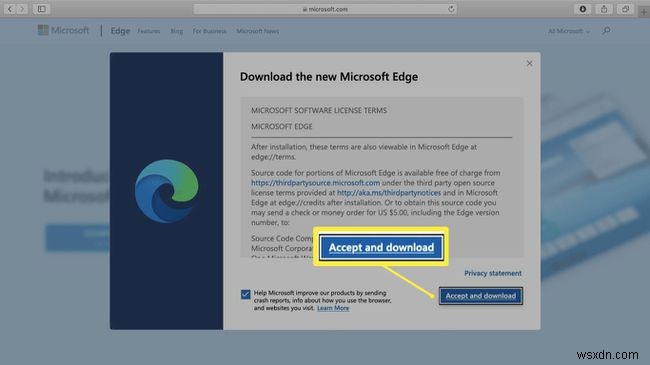Click the Download the new Microsoft Edge heading
Screen dimensions: 650x365
[x=329, y=77]
